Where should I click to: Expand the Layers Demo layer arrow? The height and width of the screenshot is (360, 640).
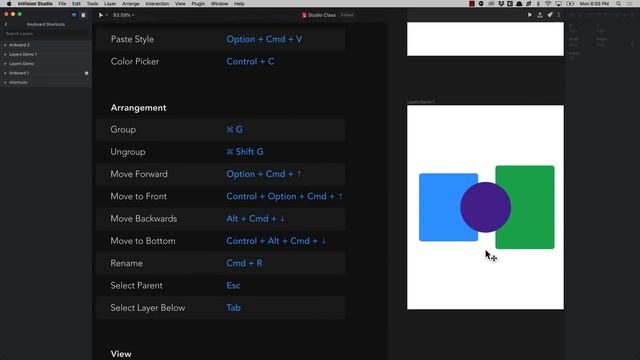coord(5,64)
